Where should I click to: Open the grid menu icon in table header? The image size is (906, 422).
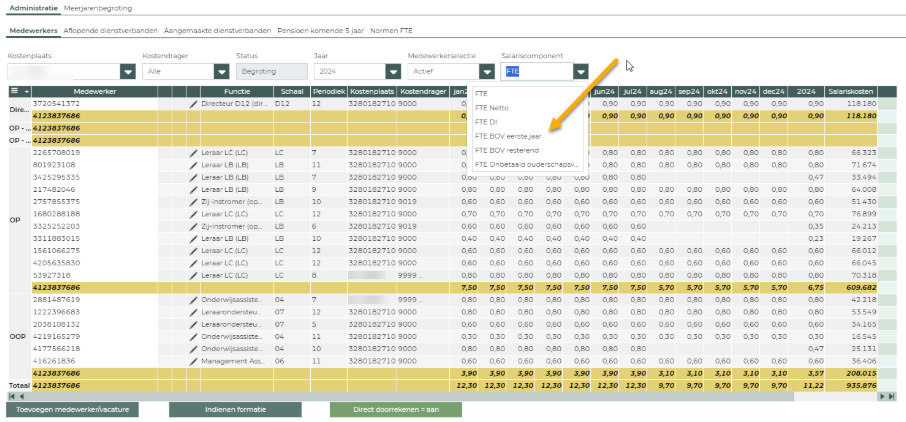coord(14,91)
